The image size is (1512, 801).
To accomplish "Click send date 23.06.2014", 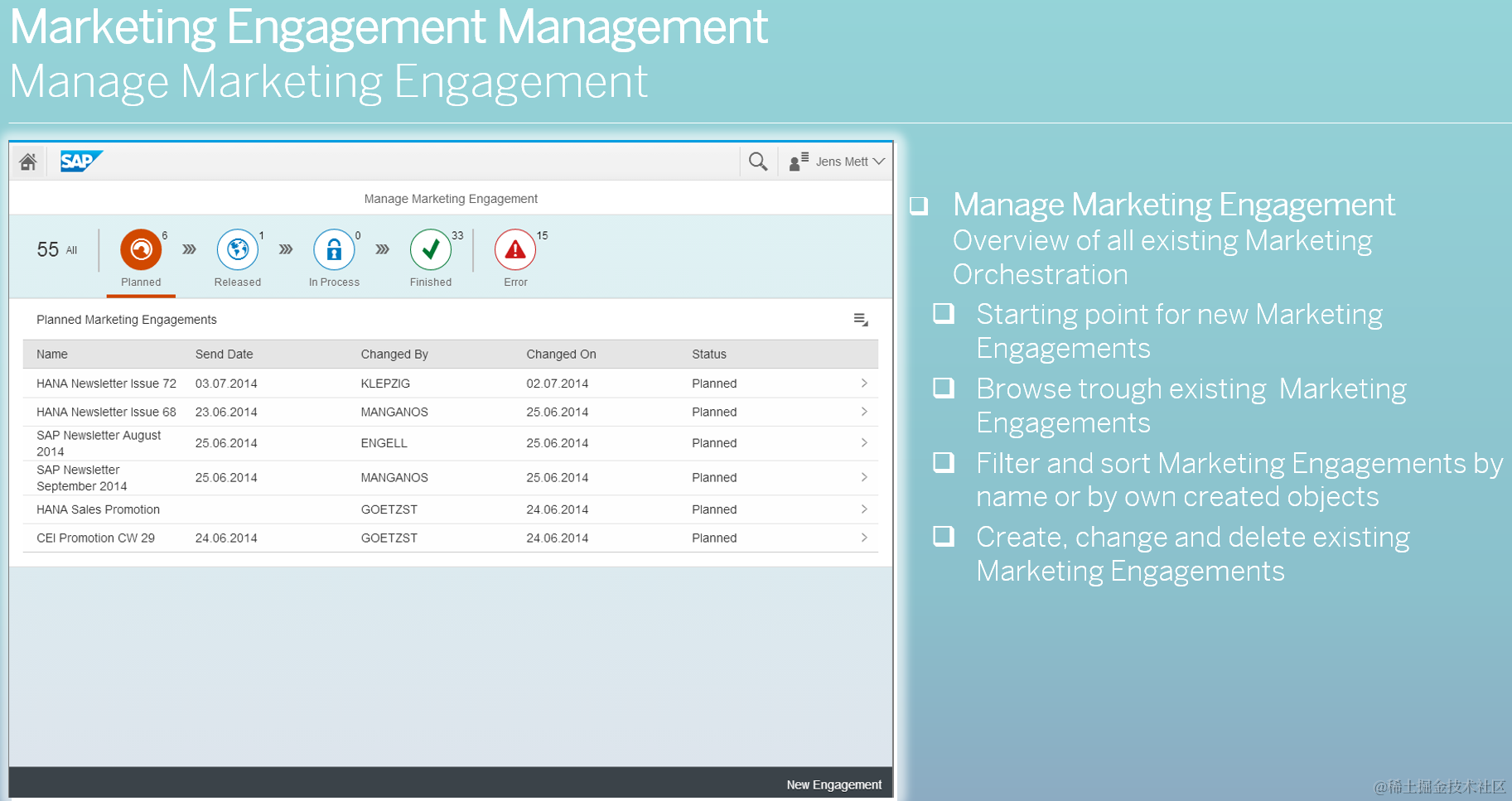I will 226,412.
